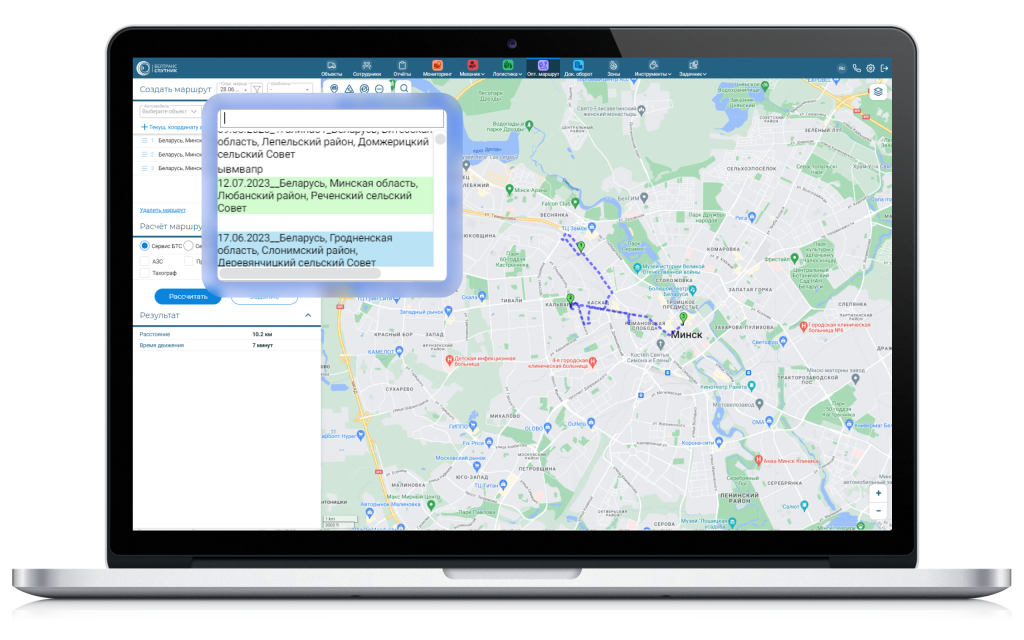
Task: Click the map zoom in plus button
Action: pos(878,493)
